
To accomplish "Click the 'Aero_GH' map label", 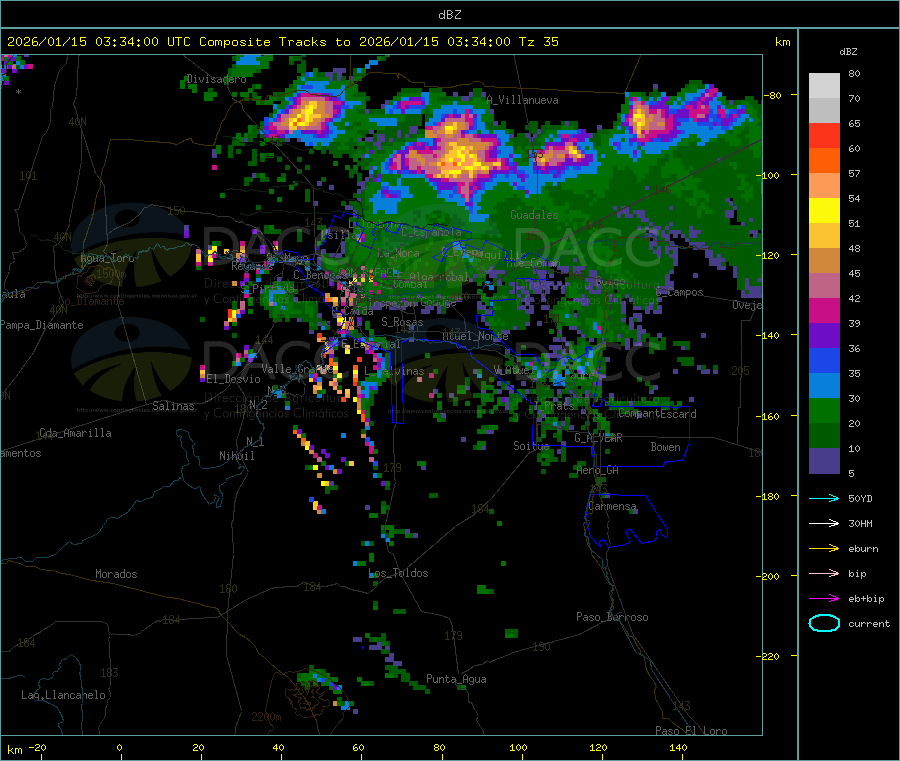I will 598,470.
